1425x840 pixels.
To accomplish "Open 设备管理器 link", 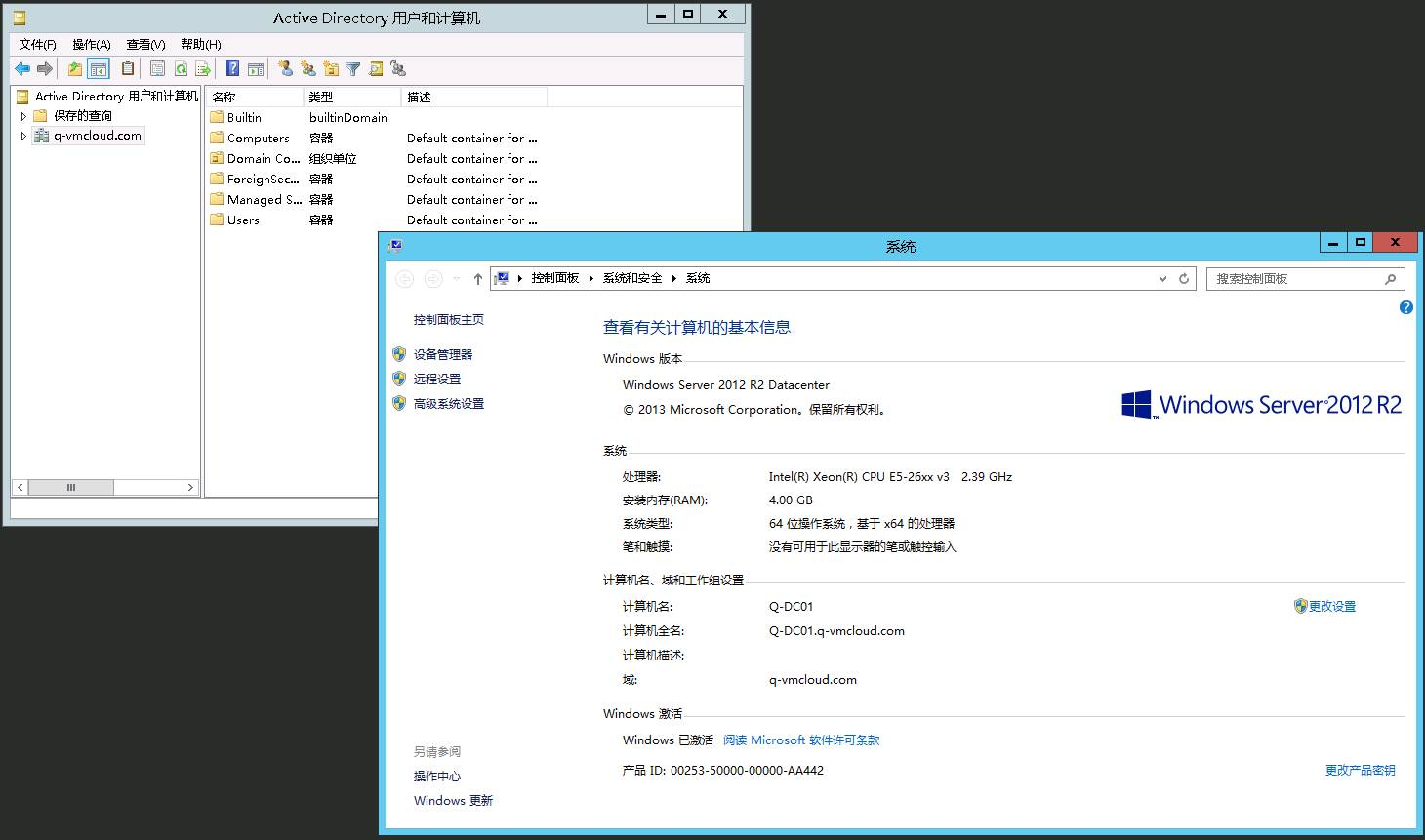I will 443,354.
